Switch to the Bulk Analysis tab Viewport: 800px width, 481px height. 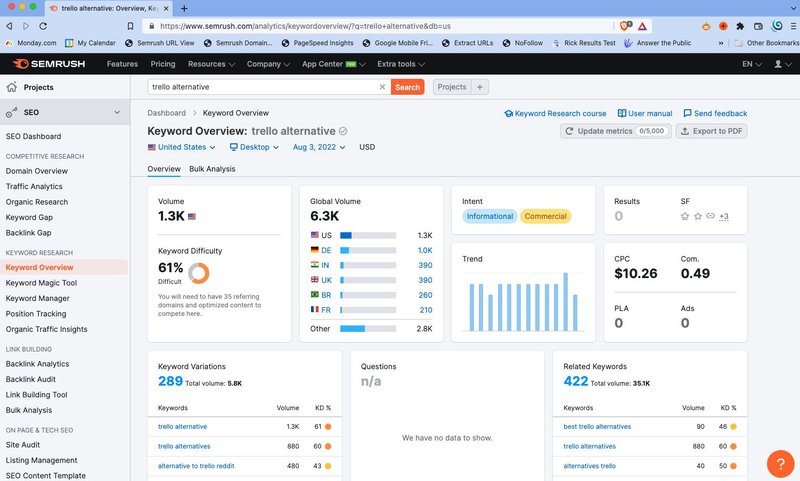(x=212, y=169)
